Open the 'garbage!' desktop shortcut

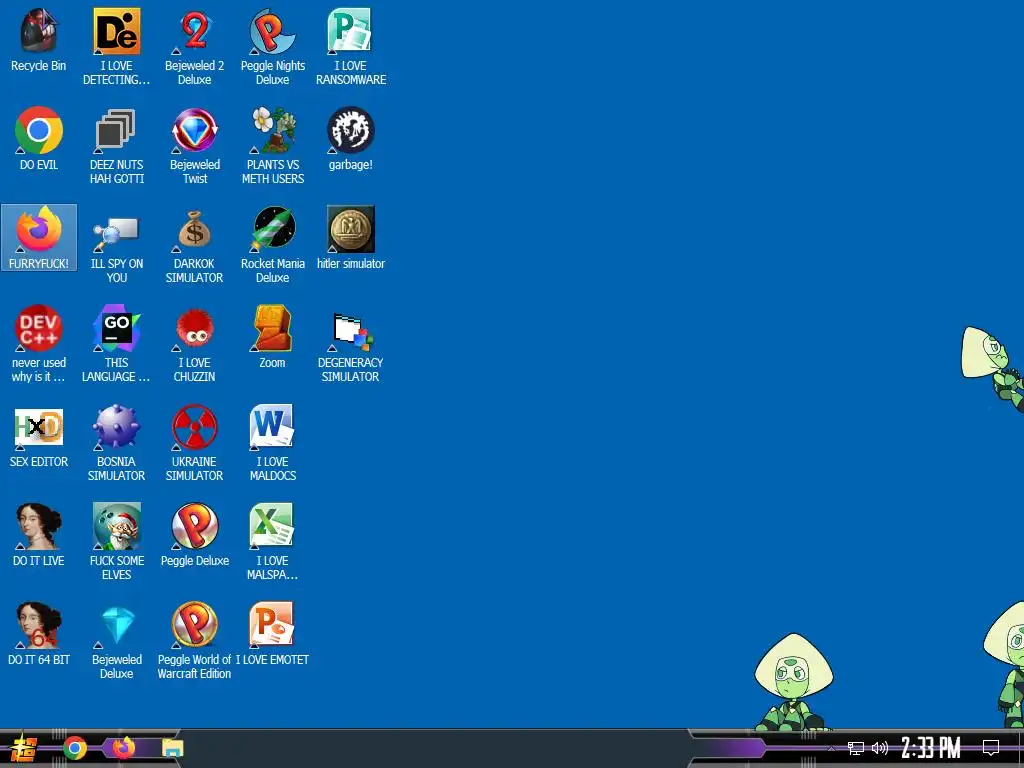pyautogui.click(x=351, y=139)
